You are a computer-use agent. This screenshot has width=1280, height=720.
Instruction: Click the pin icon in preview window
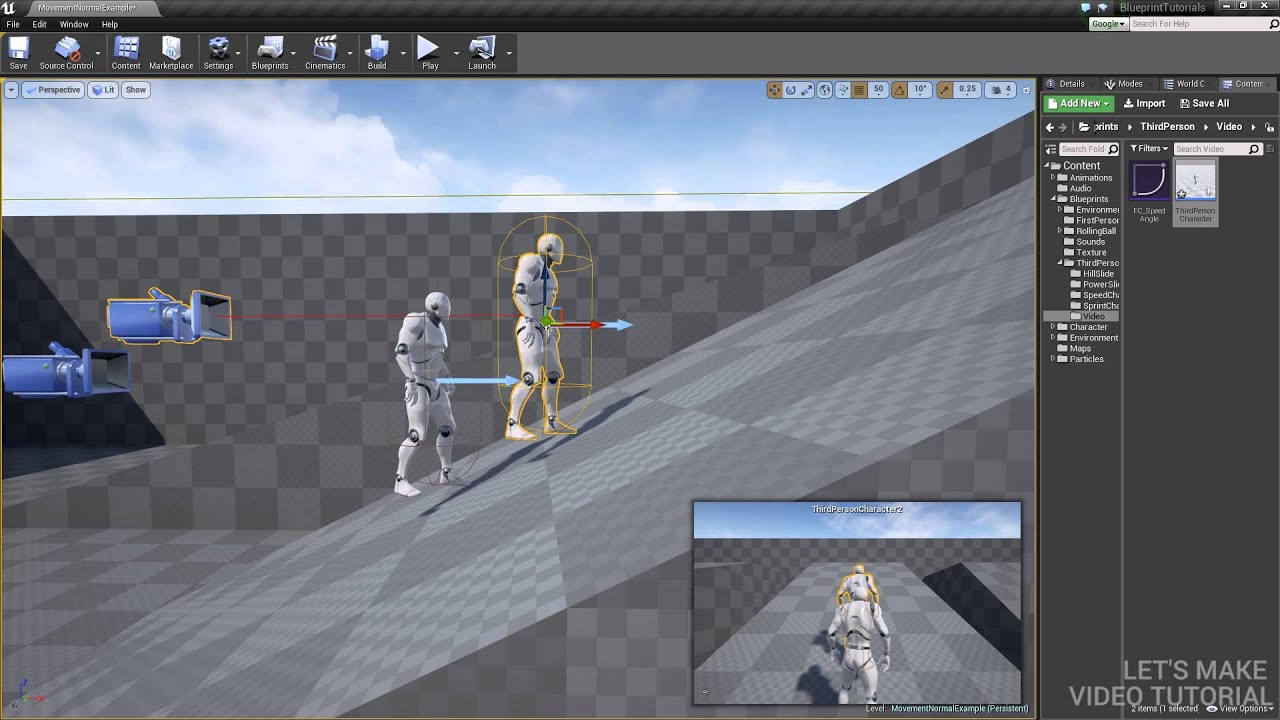(x=705, y=691)
